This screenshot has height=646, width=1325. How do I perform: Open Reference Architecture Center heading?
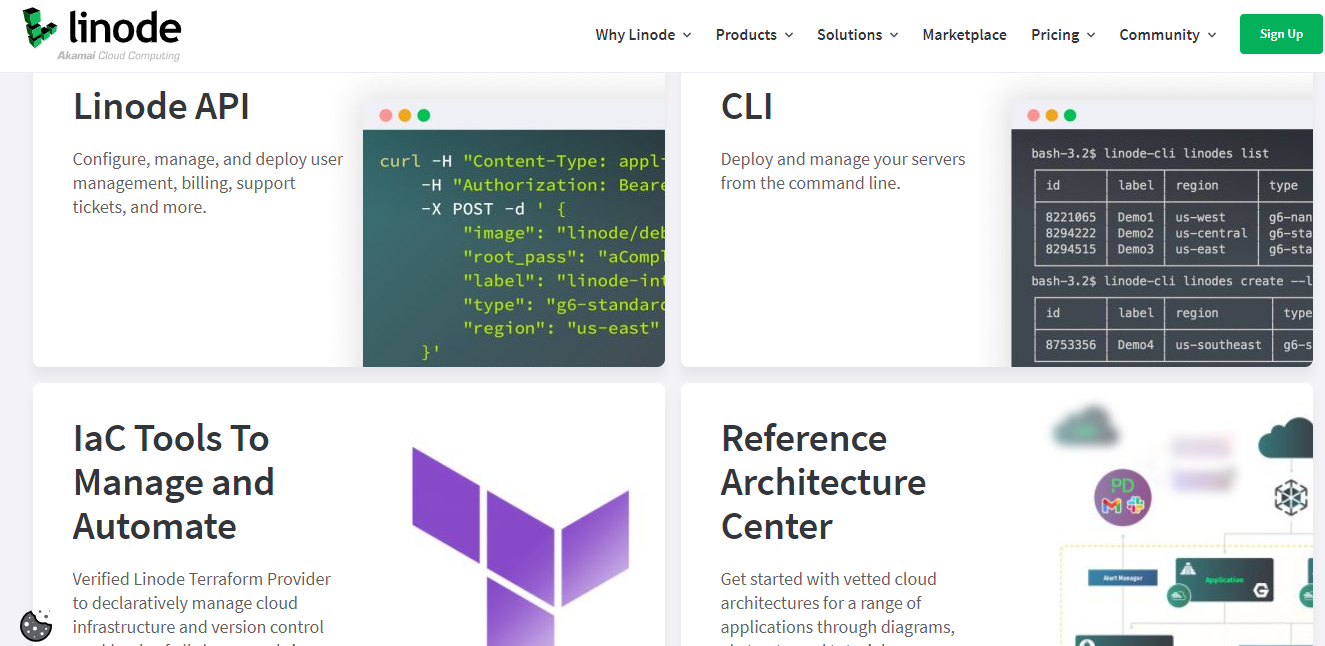823,482
